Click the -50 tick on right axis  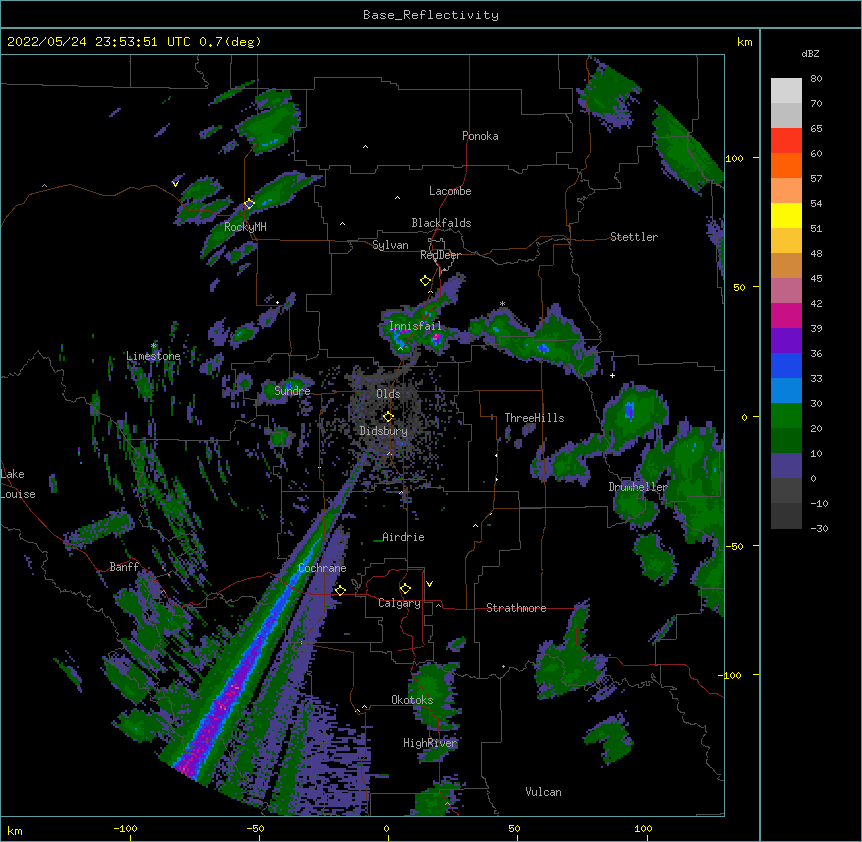pos(734,546)
